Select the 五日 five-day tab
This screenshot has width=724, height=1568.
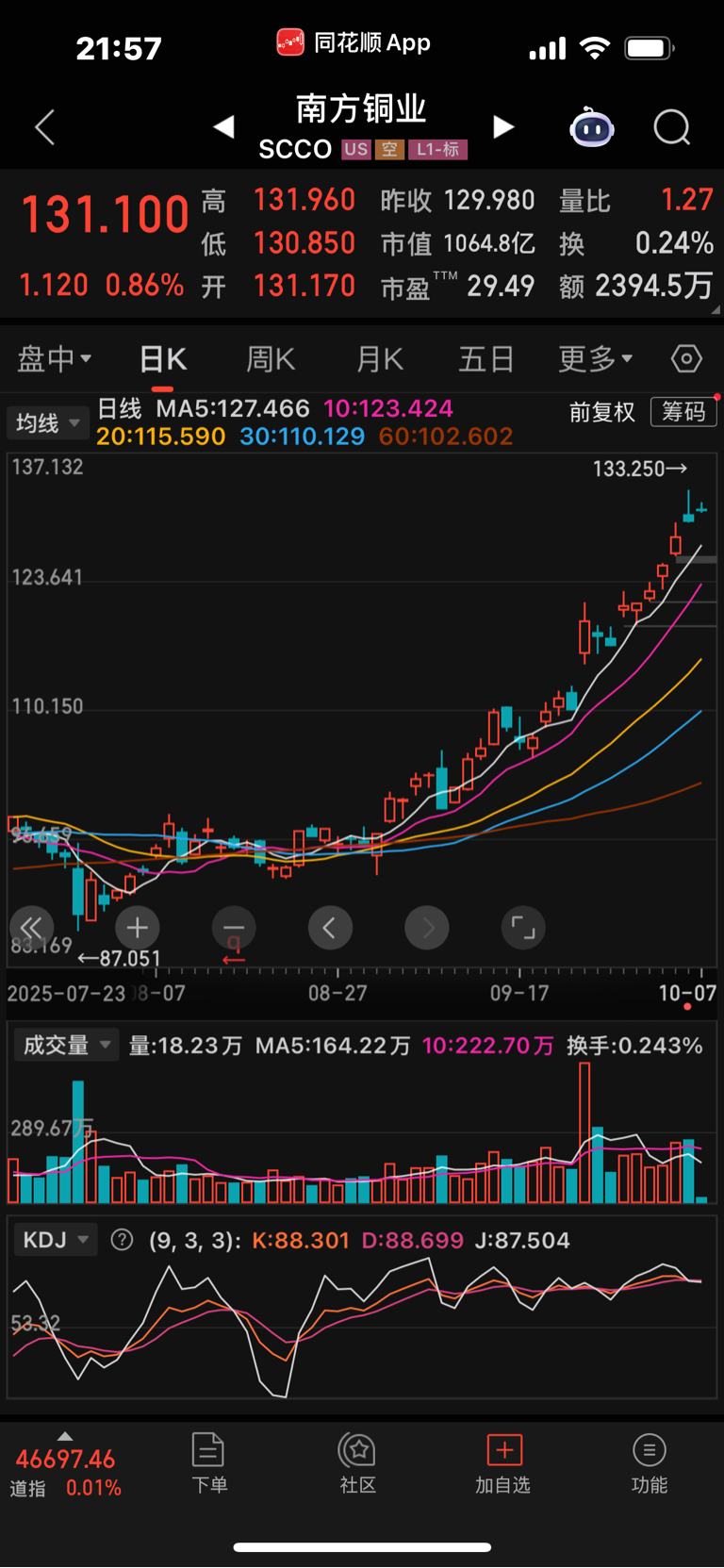486,359
